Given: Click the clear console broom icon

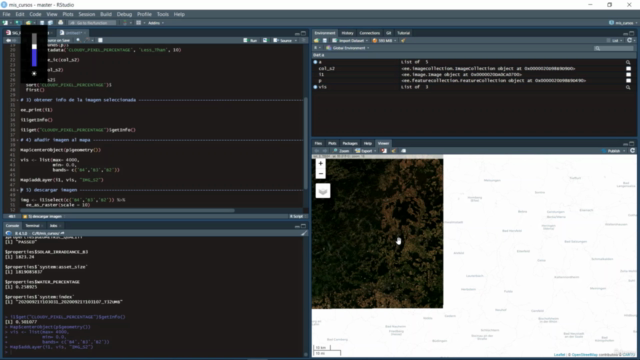Looking at the screenshot, I should tap(304, 233).
